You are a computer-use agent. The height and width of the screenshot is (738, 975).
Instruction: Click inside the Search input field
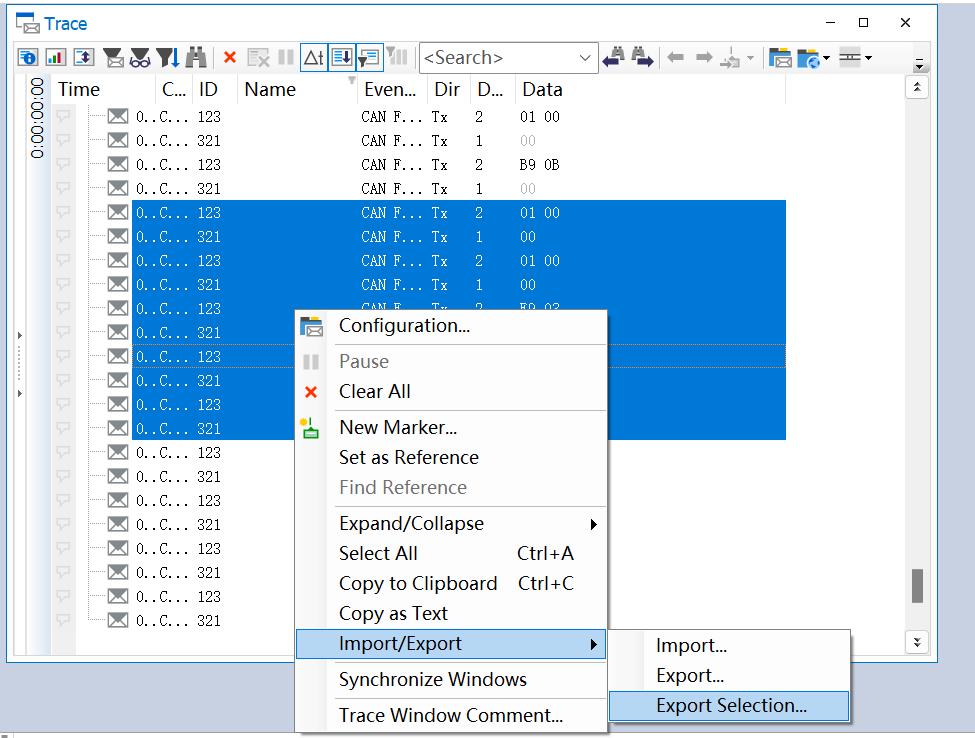coord(495,58)
